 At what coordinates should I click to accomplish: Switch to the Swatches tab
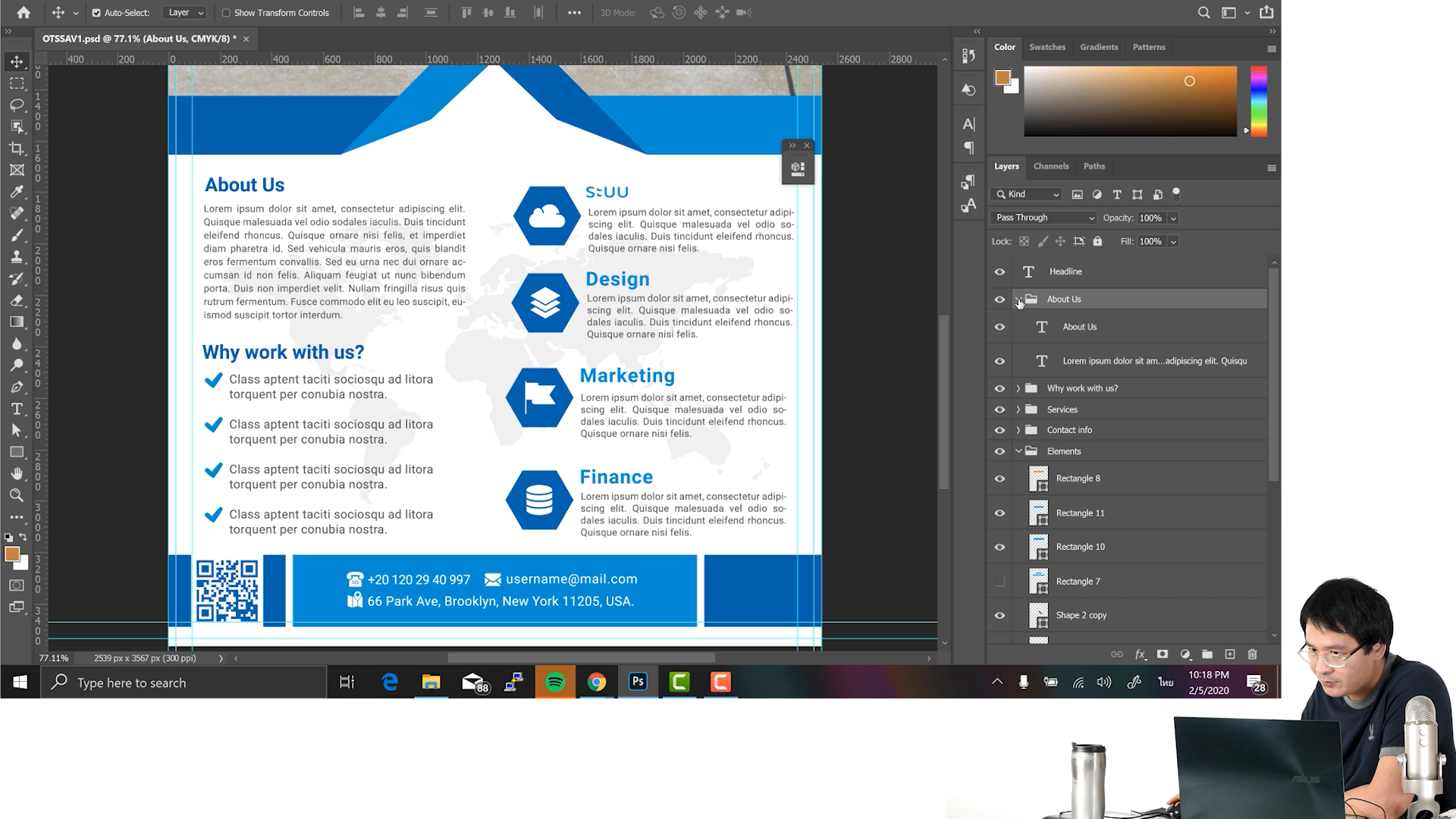[1047, 47]
